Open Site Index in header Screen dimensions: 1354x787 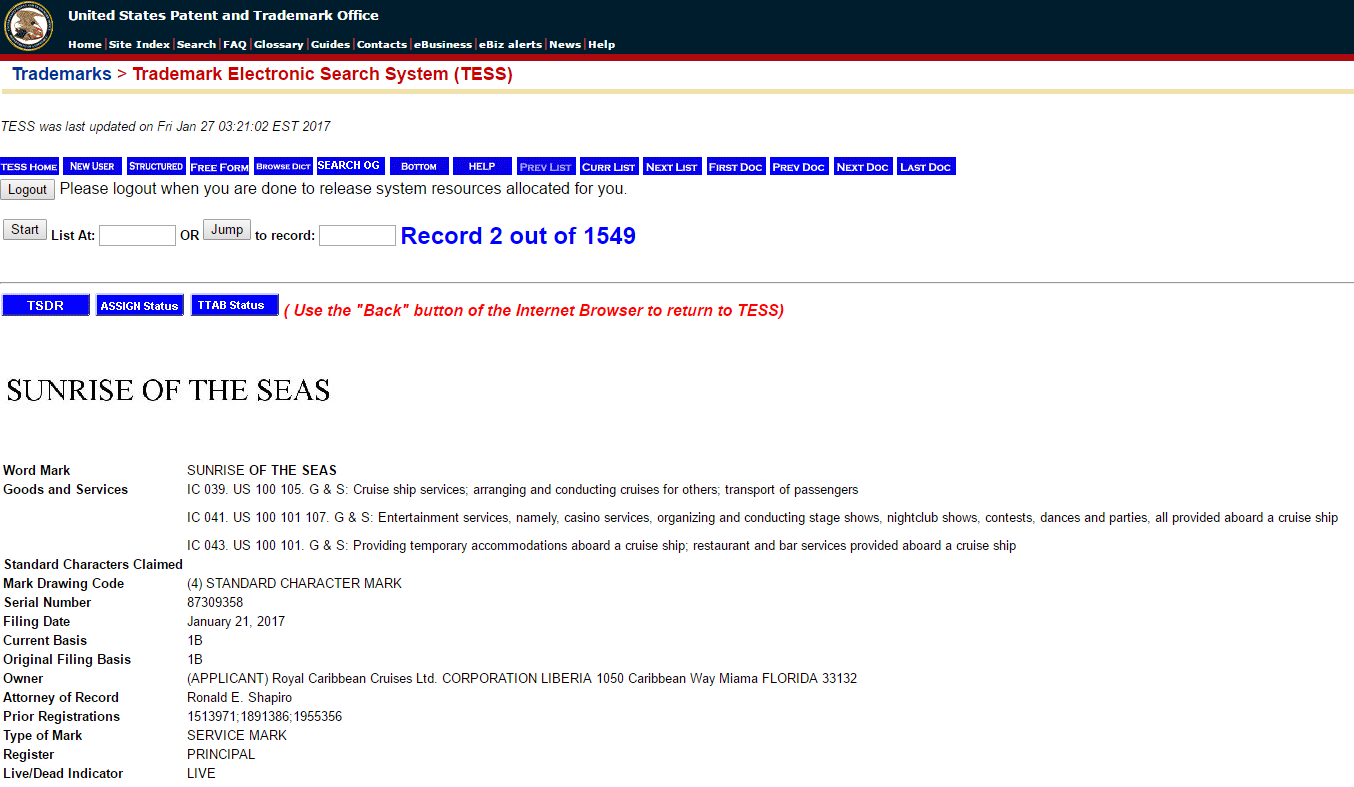click(139, 44)
